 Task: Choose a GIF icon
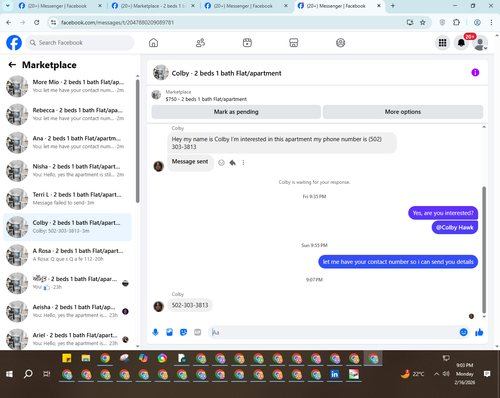(198, 332)
